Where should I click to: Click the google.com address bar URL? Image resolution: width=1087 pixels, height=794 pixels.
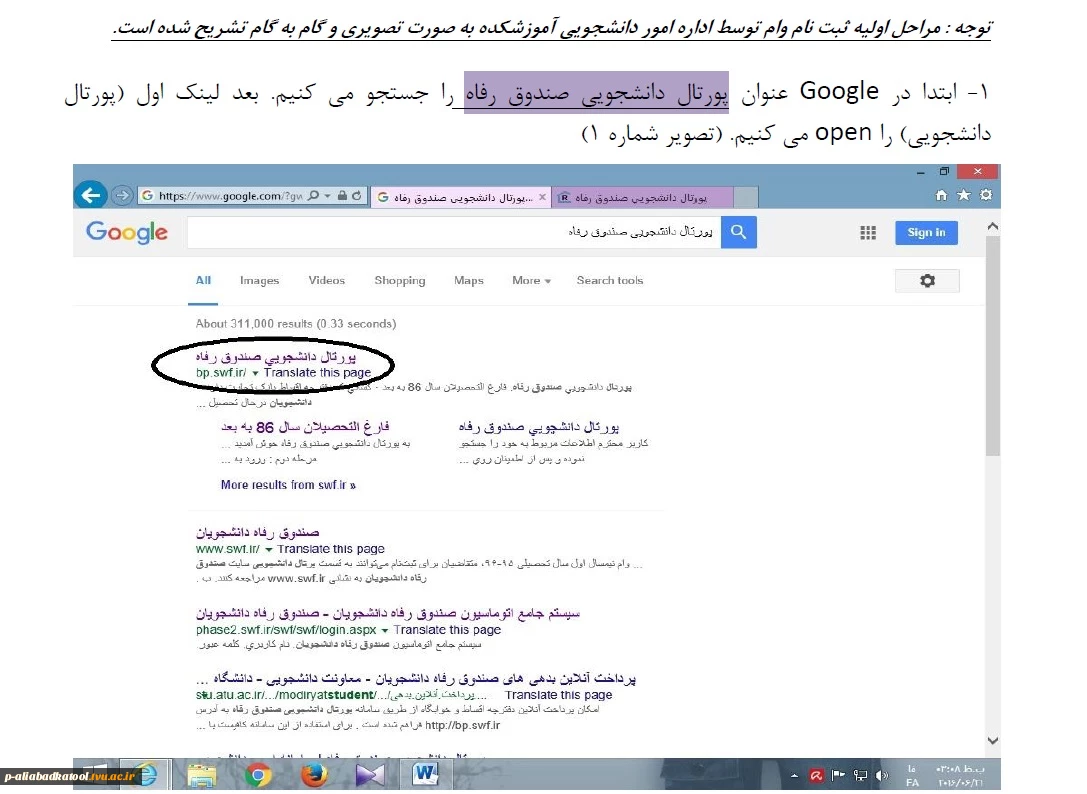coord(230,196)
